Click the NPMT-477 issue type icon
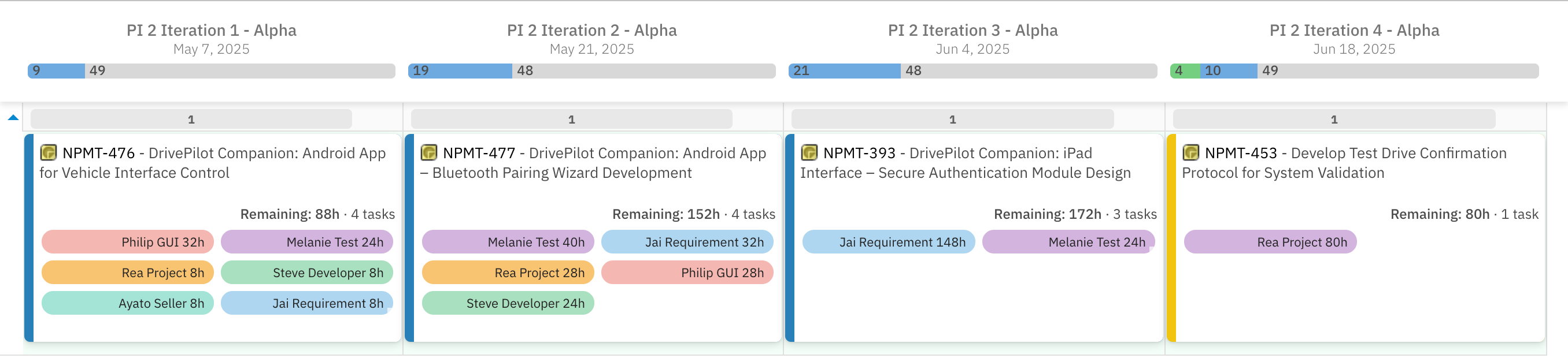 point(428,152)
